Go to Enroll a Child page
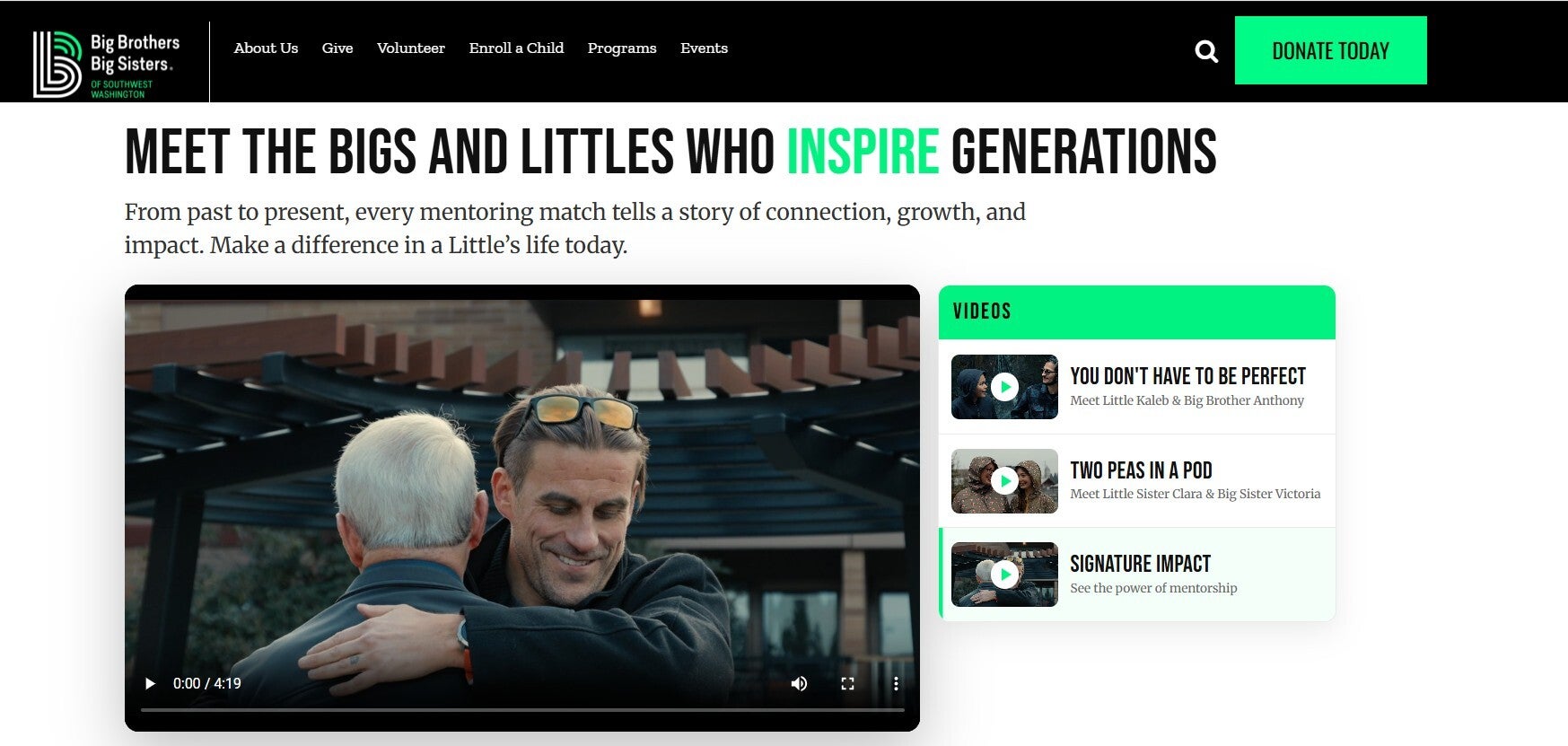The height and width of the screenshot is (746, 1568). [x=516, y=48]
